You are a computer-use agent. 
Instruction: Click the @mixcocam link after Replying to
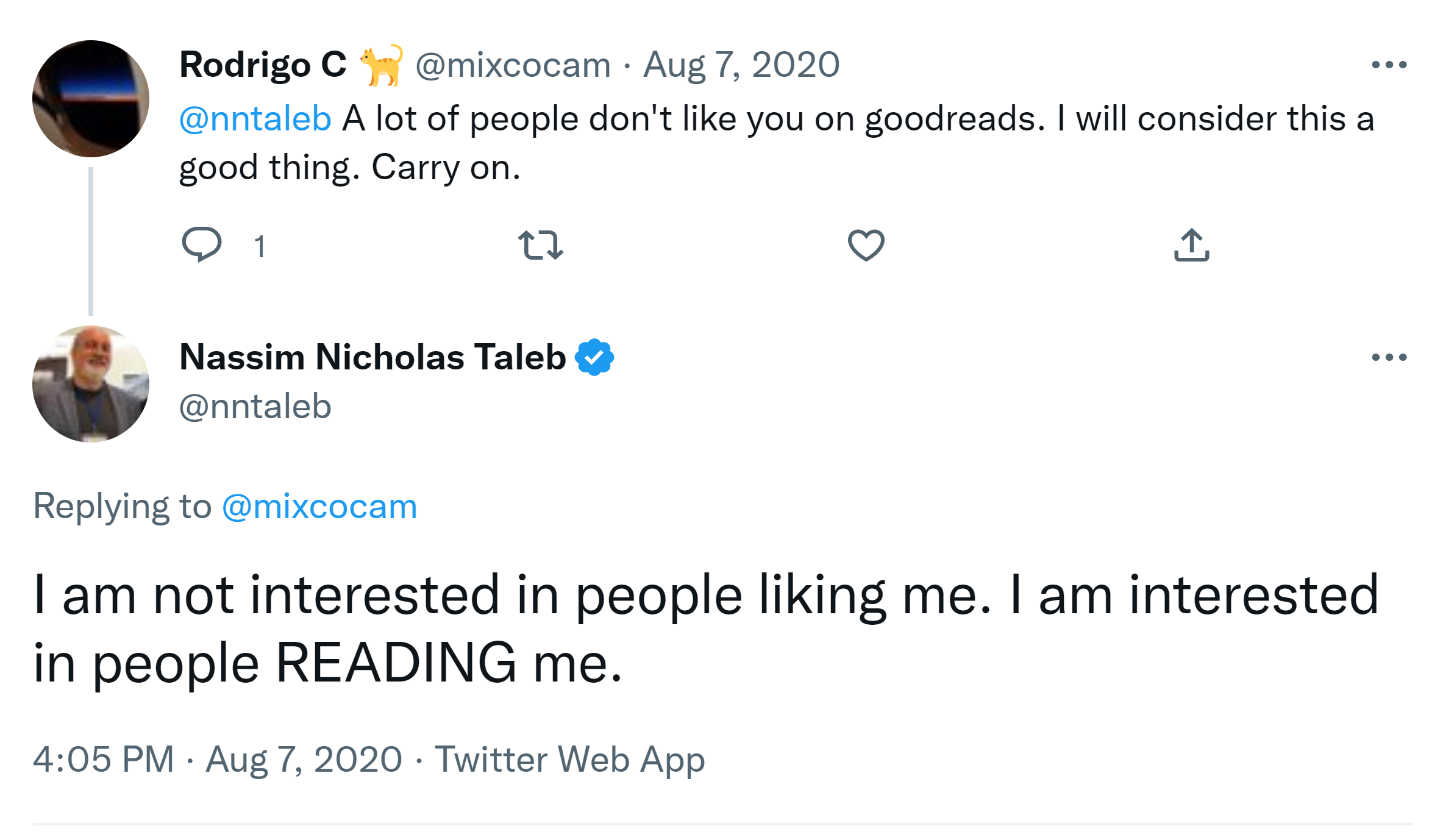[x=319, y=507]
